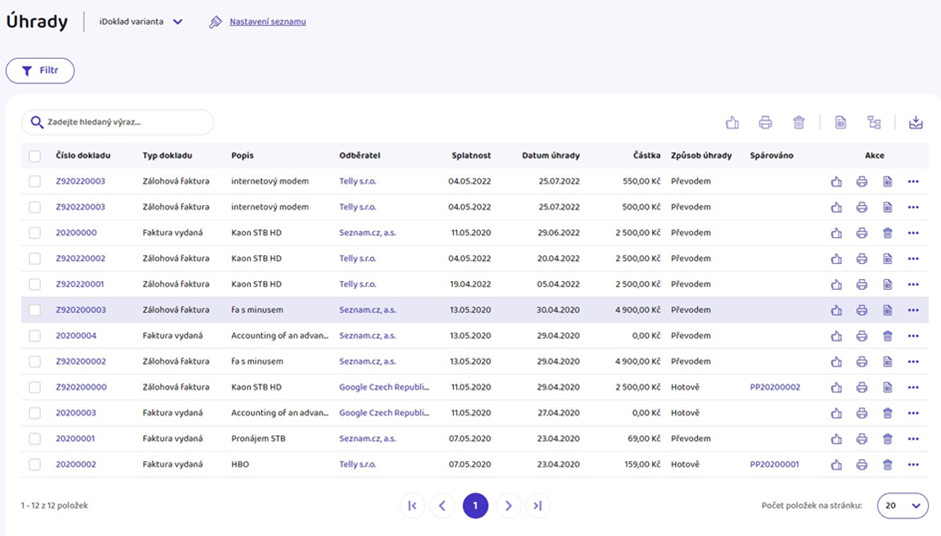Tick the checkbox for row Z920220002
941x536 pixels.
(x=35, y=259)
